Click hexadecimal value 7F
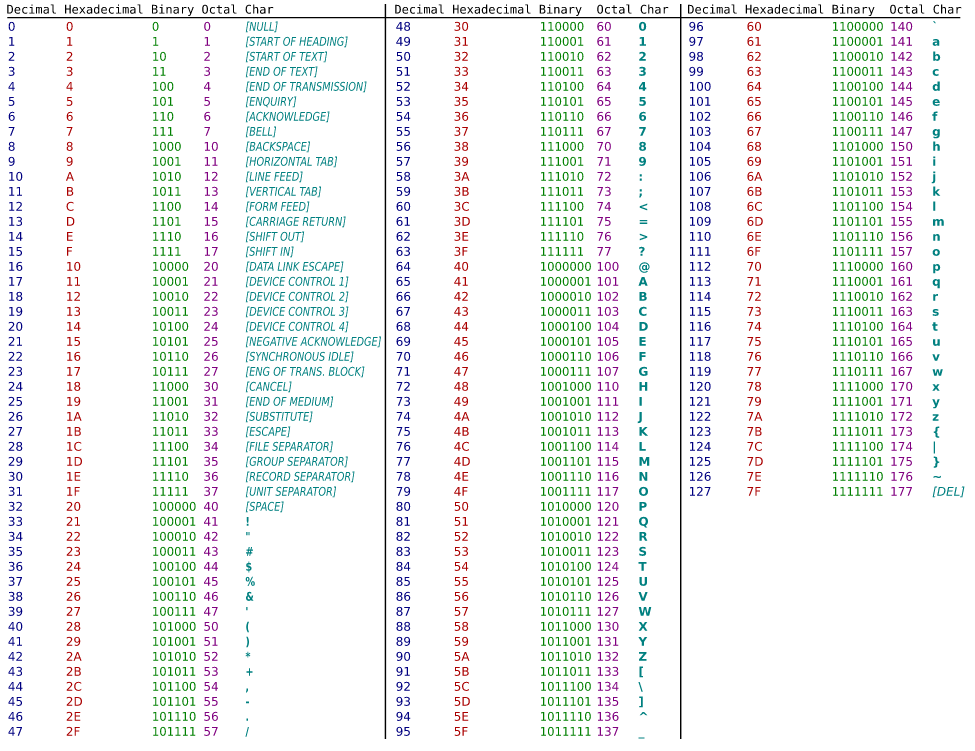The image size is (975, 751). (x=754, y=492)
